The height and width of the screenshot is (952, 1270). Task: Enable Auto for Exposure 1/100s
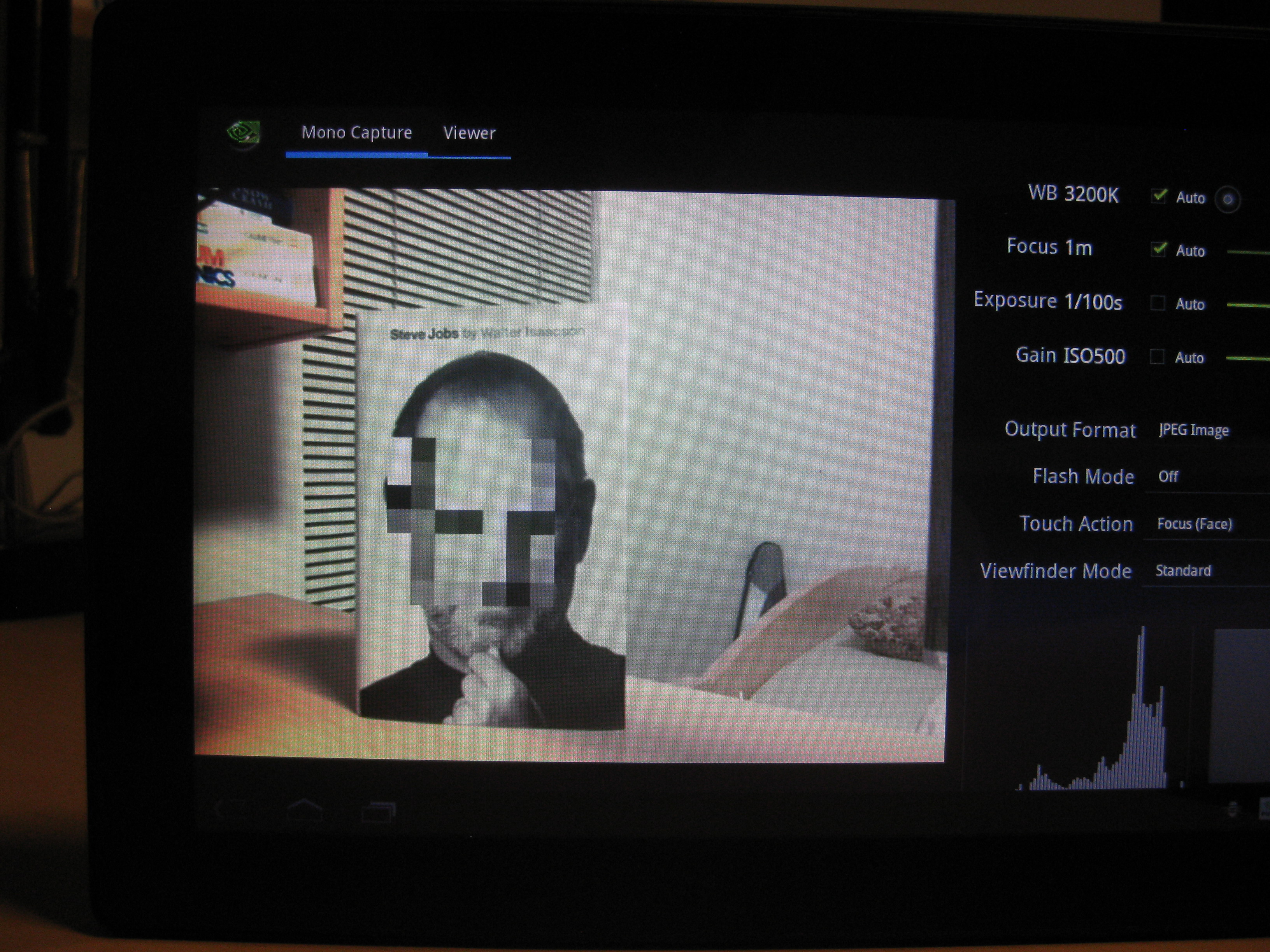coord(1158,303)
